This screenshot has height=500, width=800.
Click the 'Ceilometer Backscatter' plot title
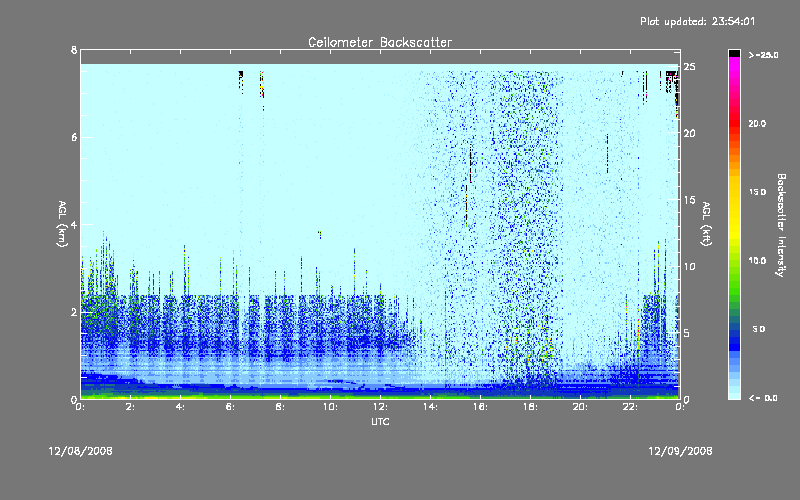380,42
